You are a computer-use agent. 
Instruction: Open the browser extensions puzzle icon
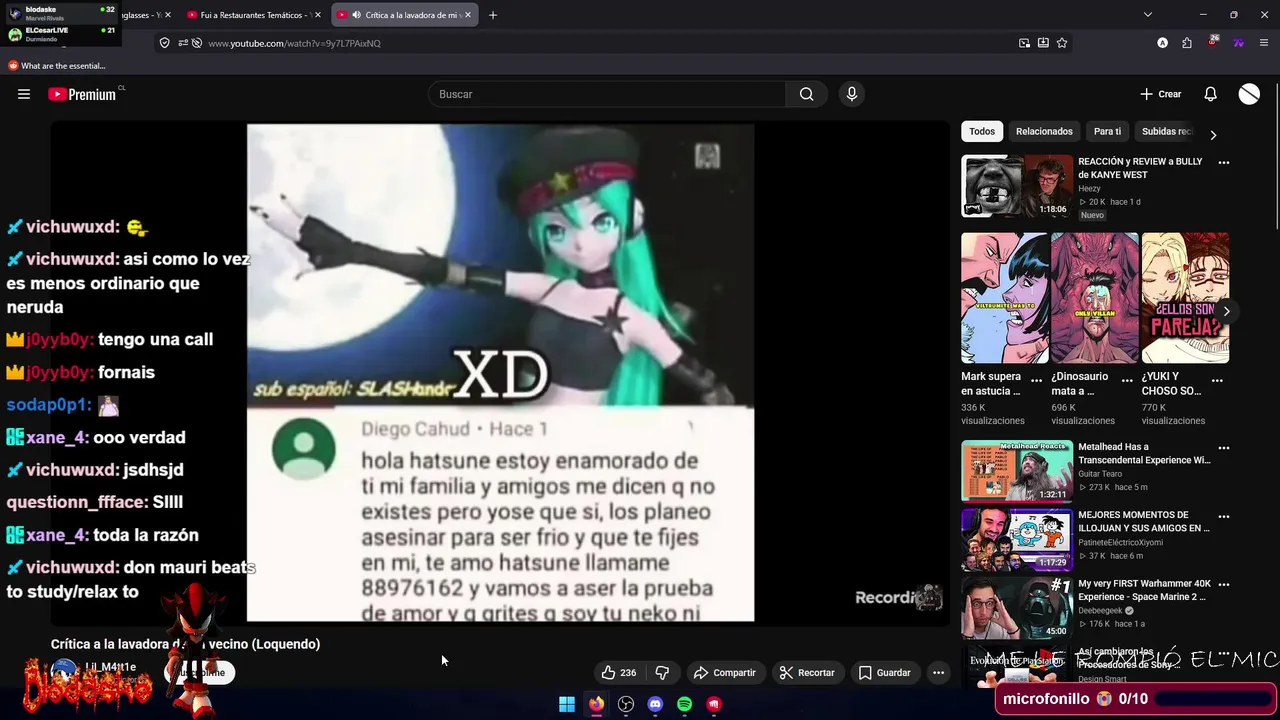(1187, 43)
